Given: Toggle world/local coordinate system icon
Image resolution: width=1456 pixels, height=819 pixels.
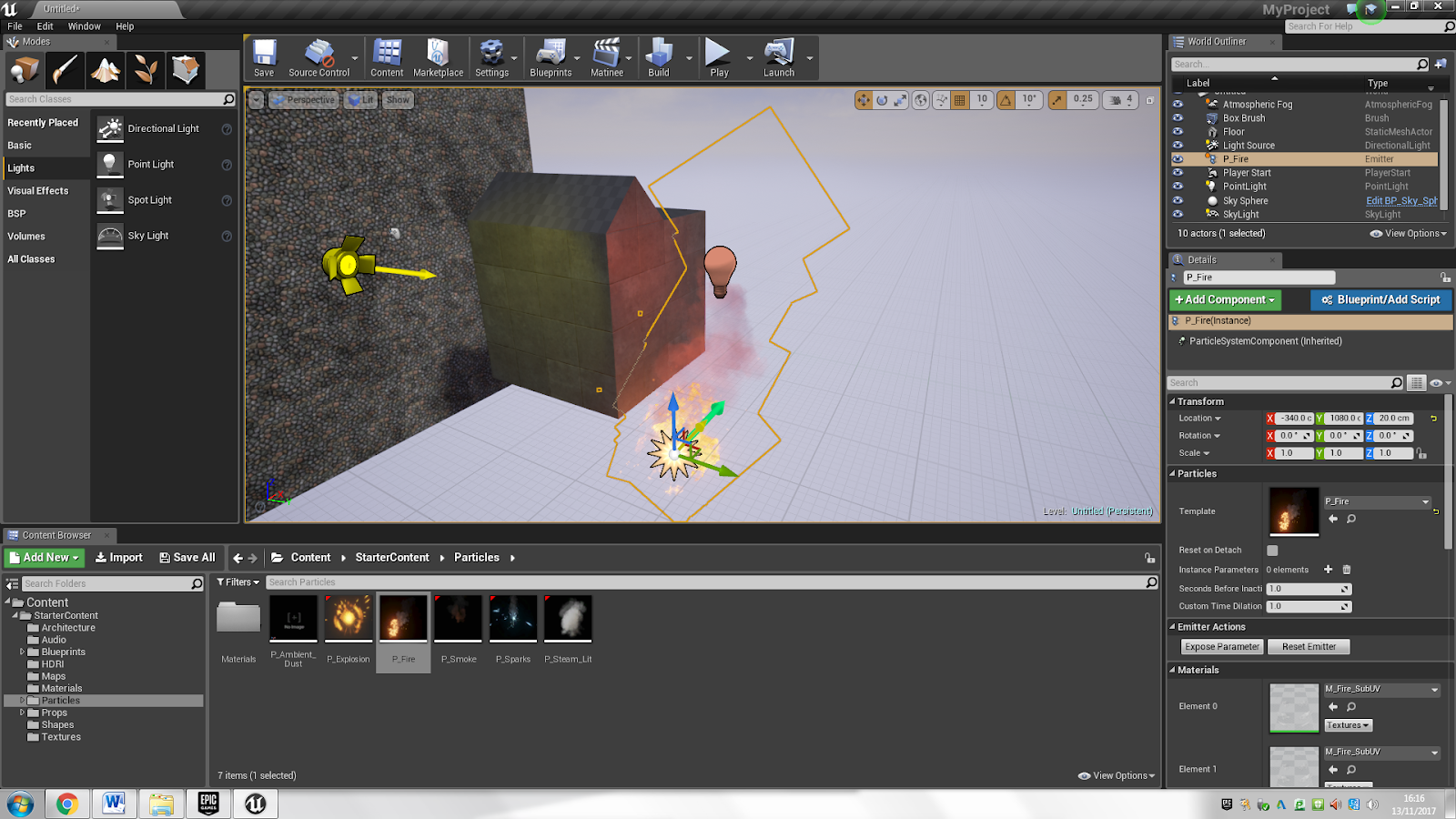Looking at the screenshot, I should (922, 100).
